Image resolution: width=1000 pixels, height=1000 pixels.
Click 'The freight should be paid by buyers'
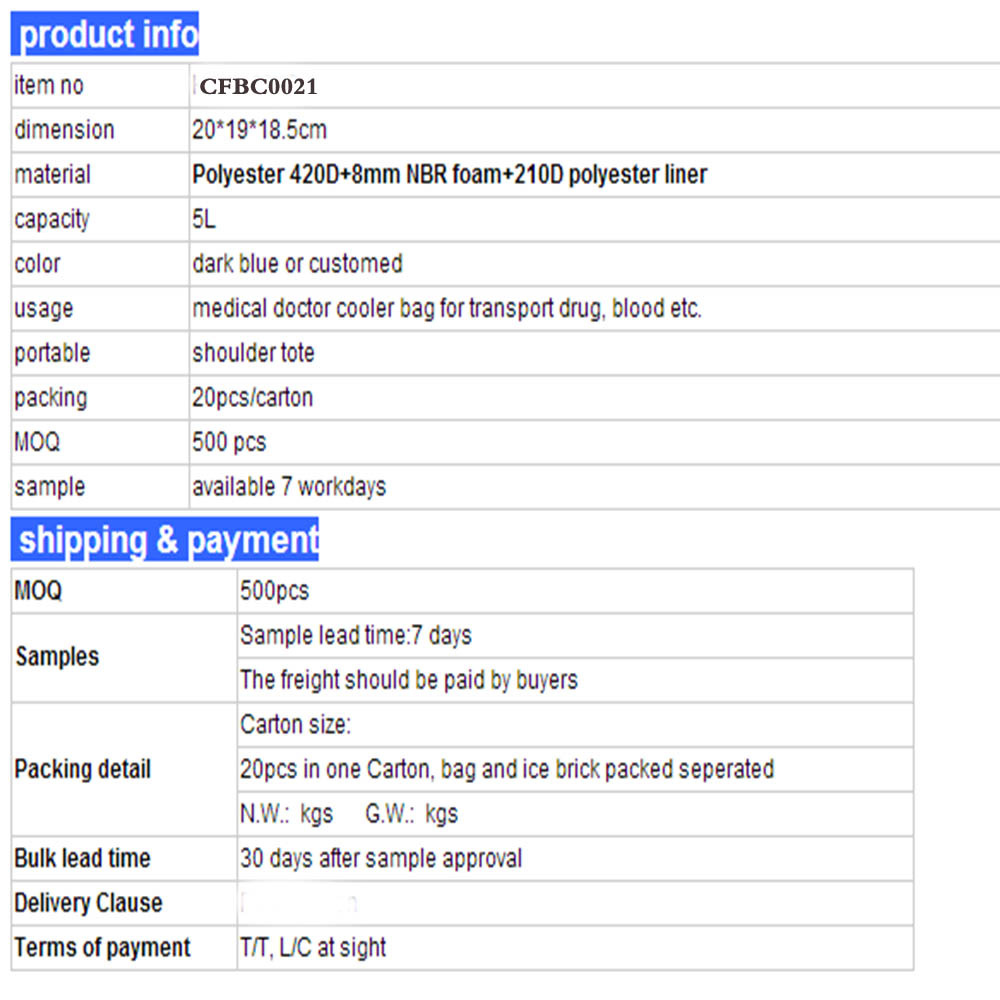click(x=408, y=680)
